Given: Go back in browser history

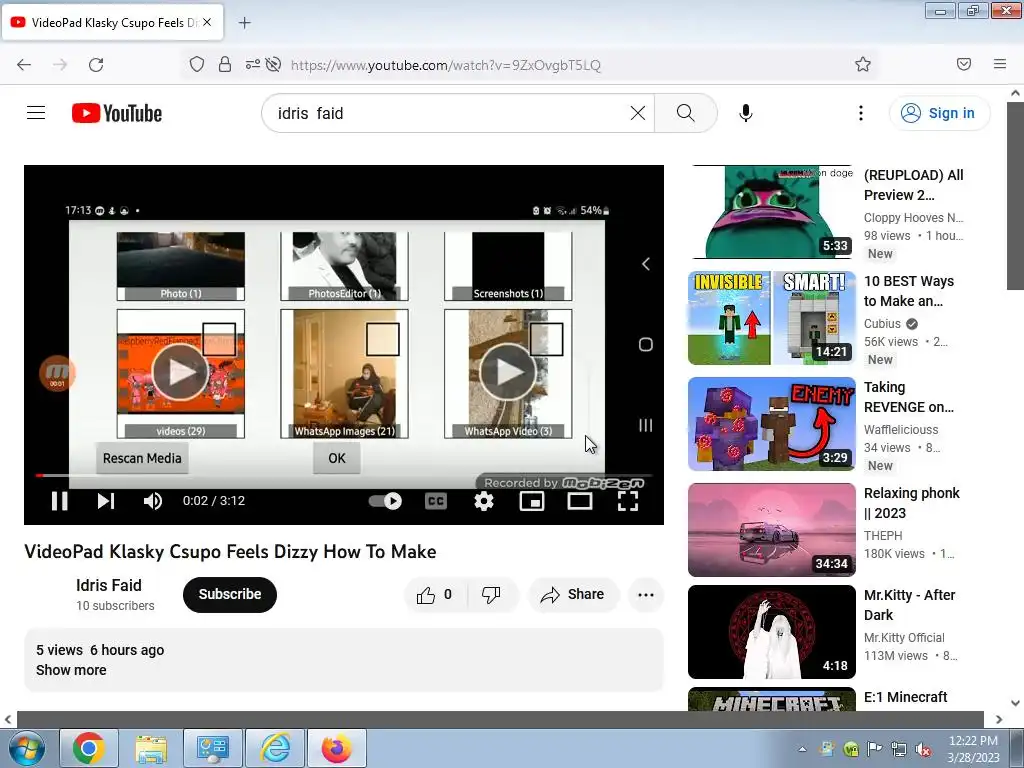Looking at the screenshot, I should coord(24,65).
